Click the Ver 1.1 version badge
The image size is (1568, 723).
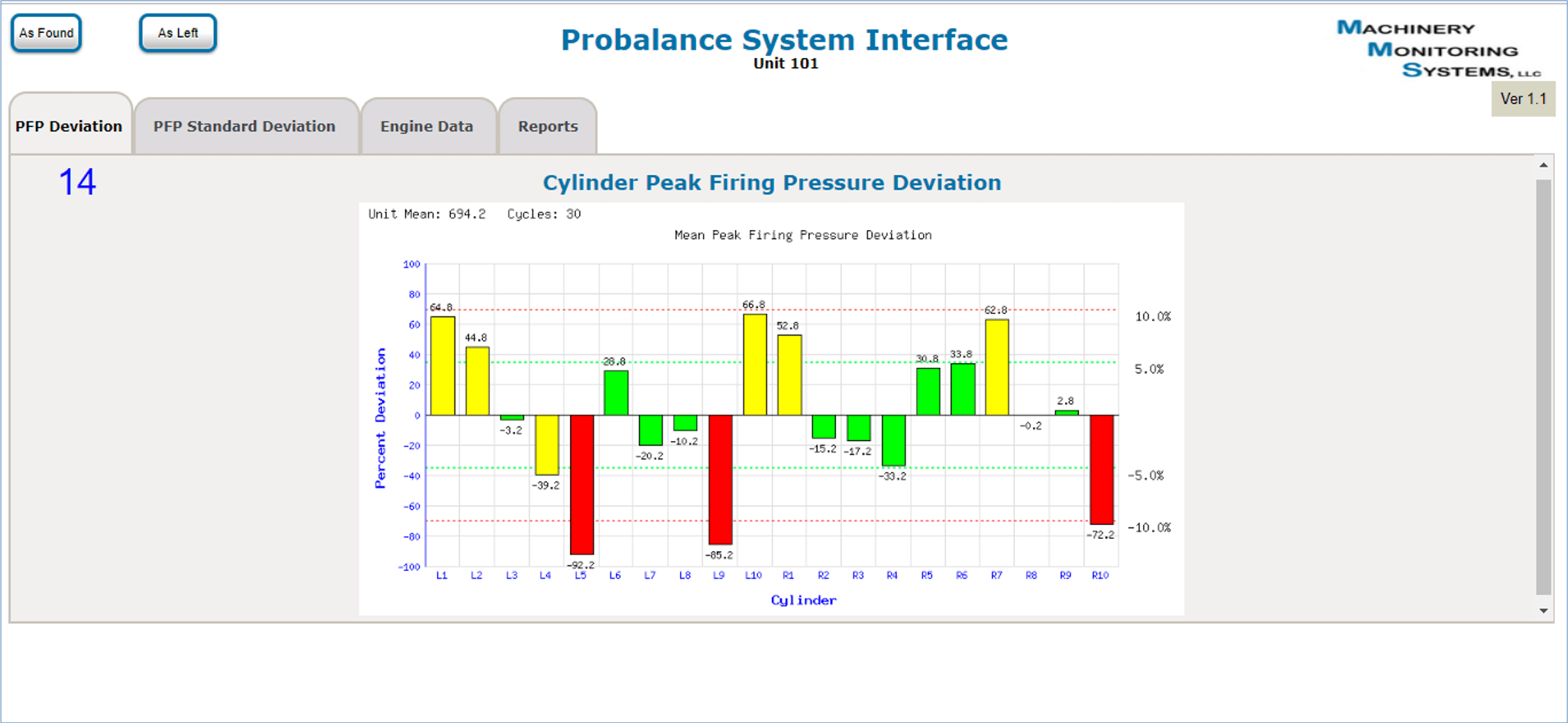pyautogui.click(x=1523, y=99)
